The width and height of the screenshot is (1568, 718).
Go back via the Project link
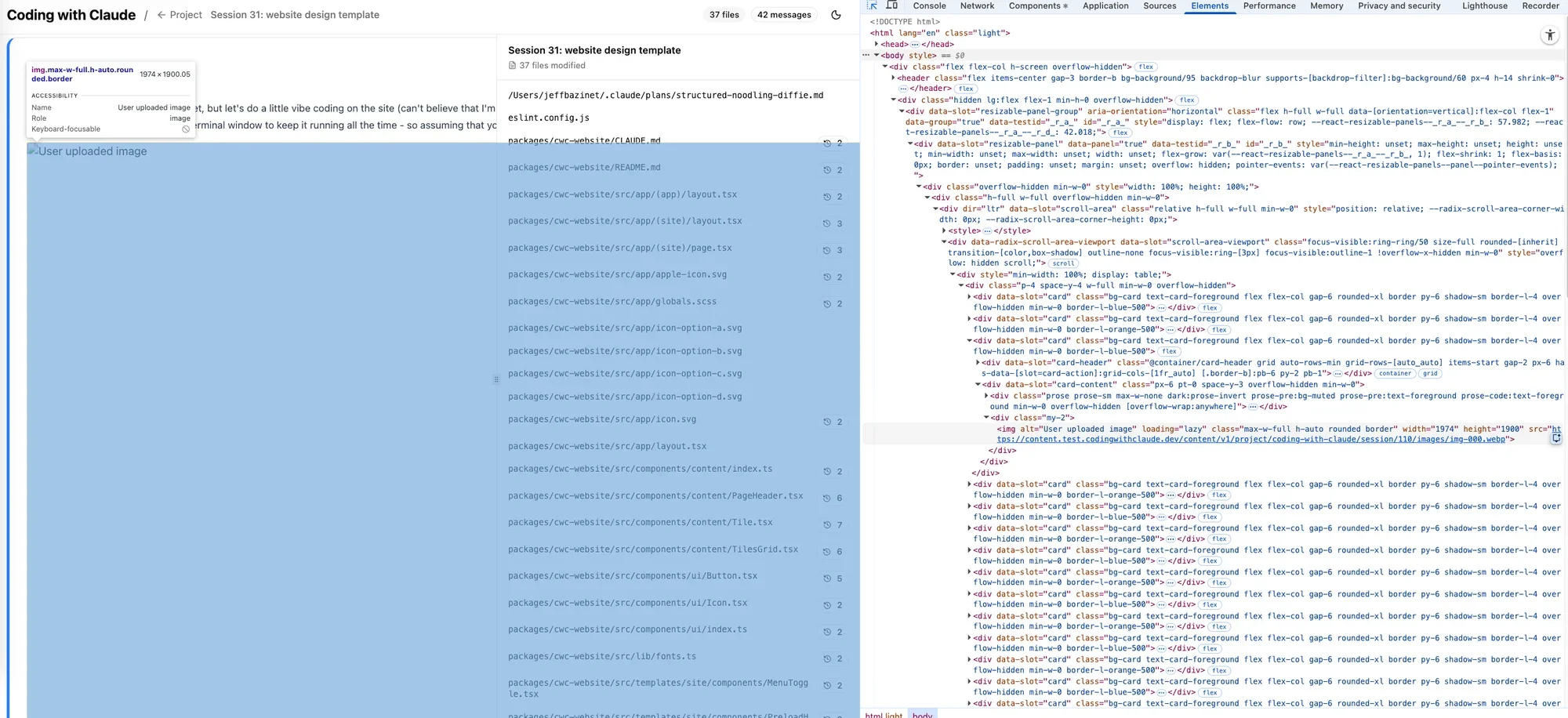point(180,15)
